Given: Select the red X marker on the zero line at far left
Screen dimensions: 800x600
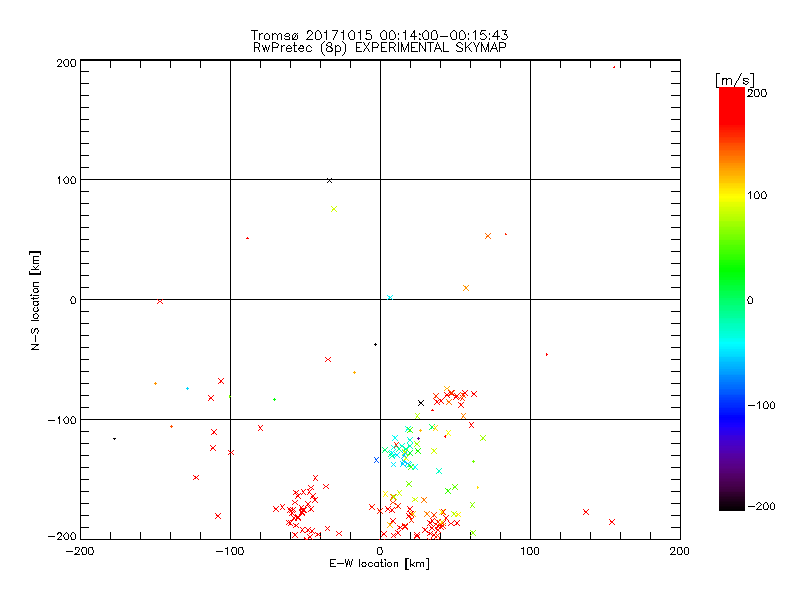Looking at the screenshot, I should tap(160, 301).
